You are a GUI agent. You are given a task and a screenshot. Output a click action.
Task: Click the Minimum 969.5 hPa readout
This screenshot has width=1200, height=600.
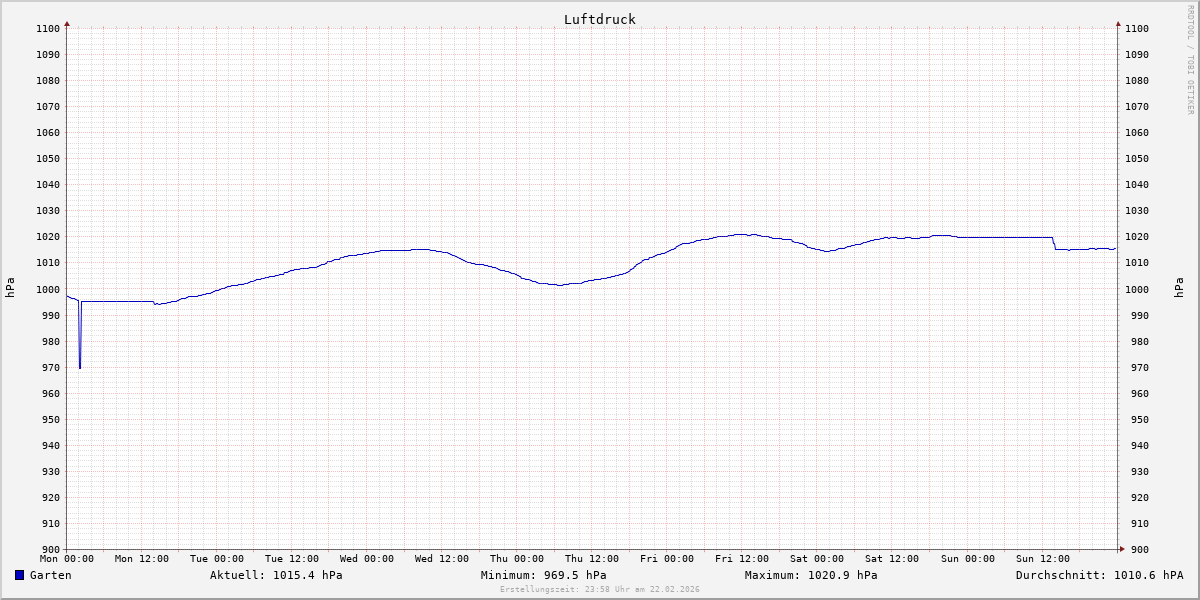(543, 575)
